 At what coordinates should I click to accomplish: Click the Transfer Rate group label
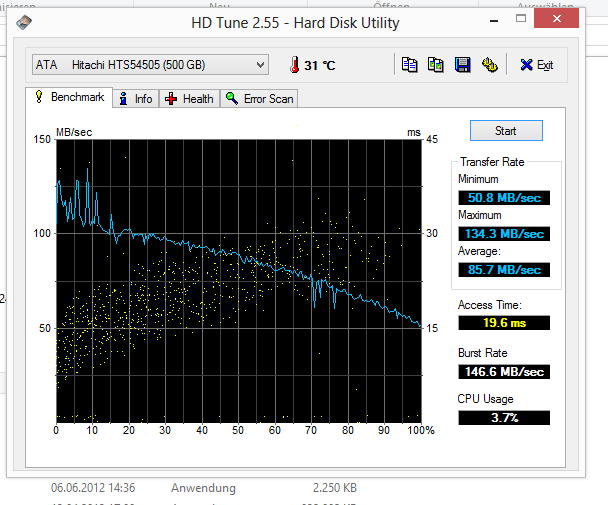[492, 162]
